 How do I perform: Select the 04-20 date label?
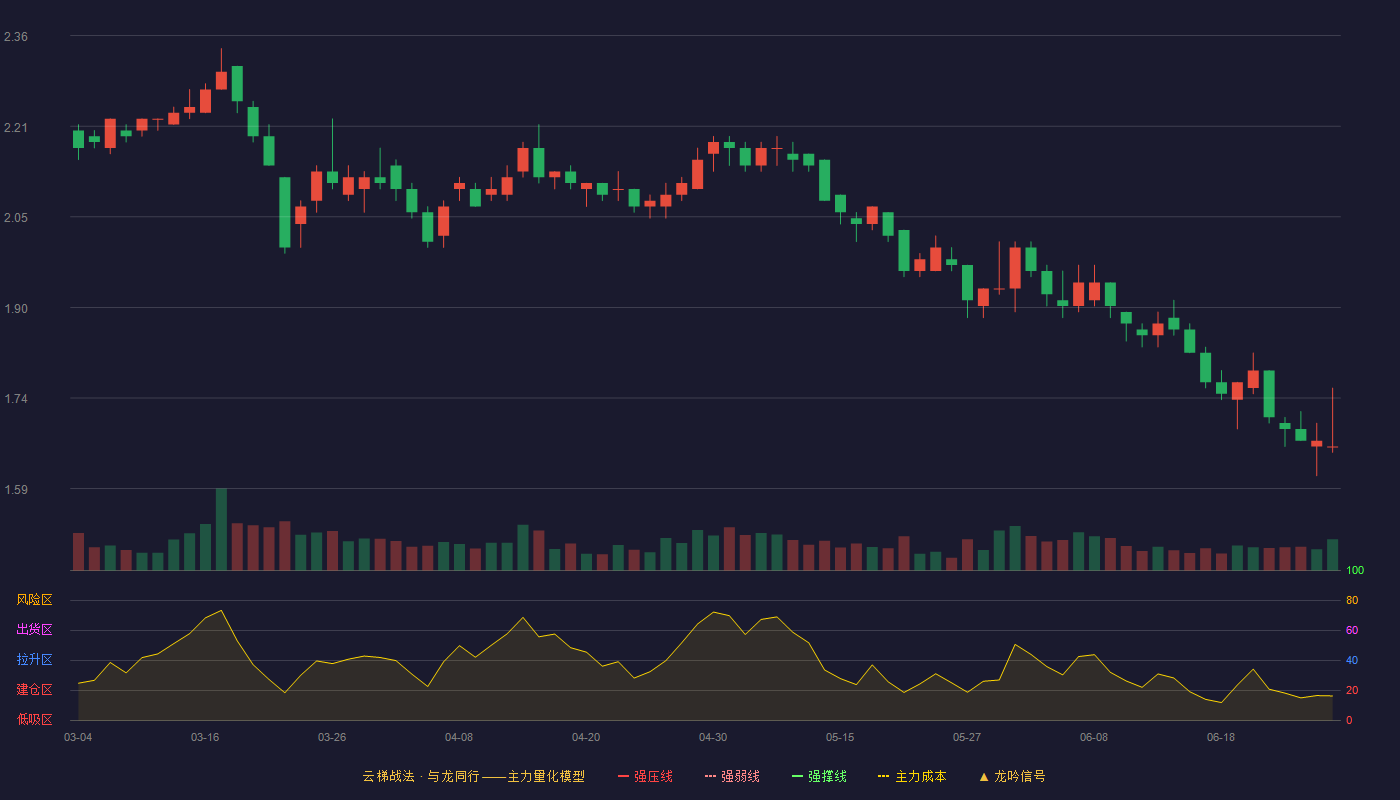[586, 737]
